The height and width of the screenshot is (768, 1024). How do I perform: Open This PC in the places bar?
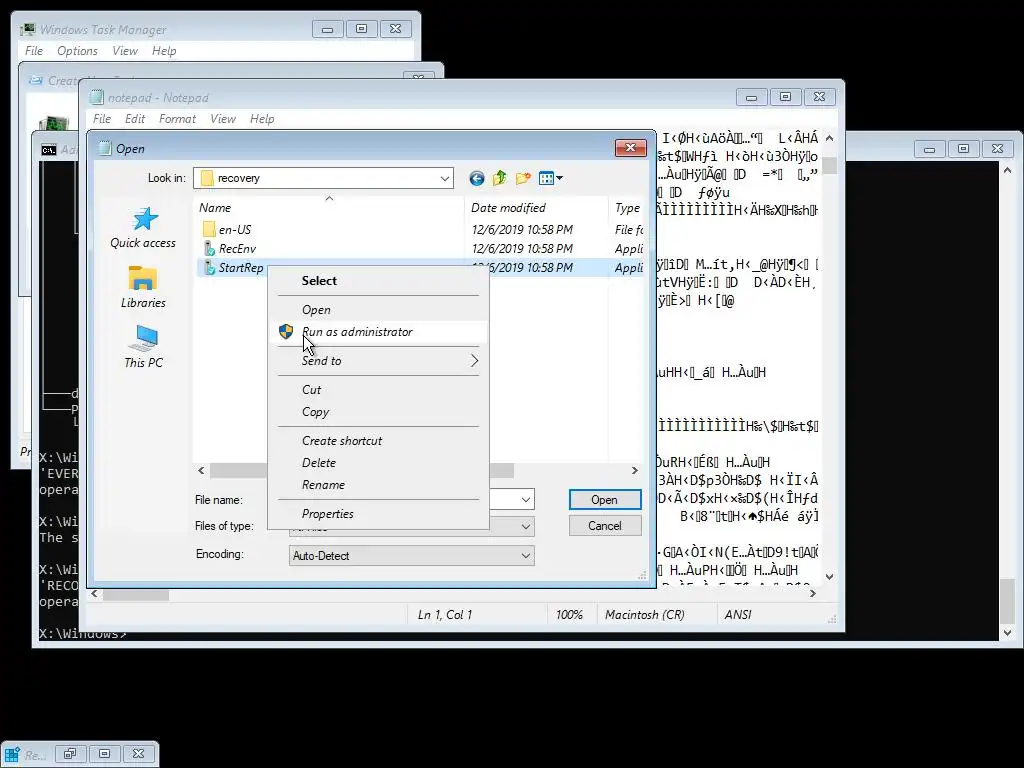pos(143,347)
